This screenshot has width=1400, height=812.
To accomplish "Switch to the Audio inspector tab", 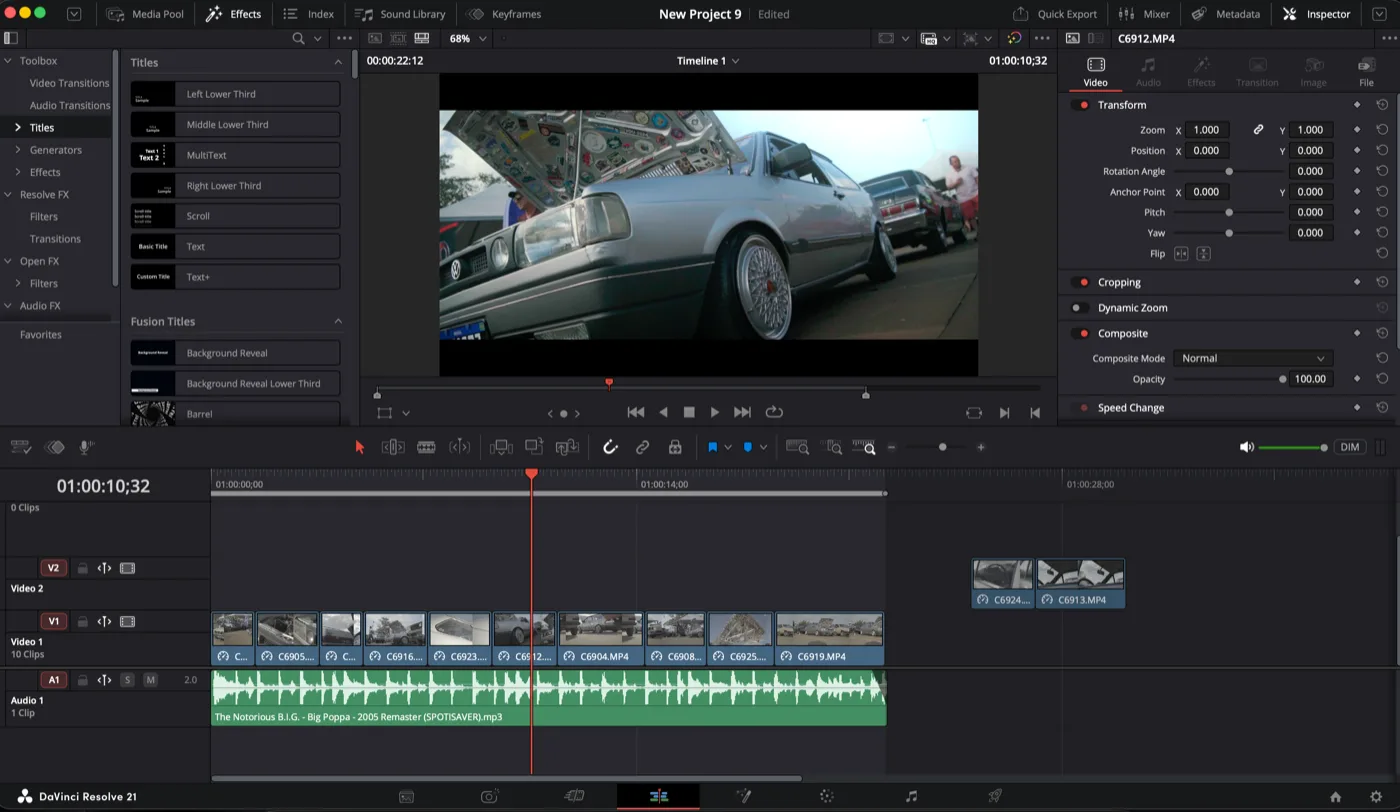I will (x=1148, y=72).
